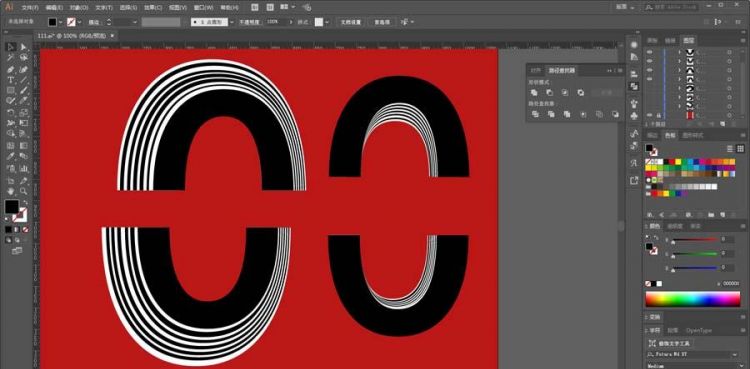
Task: Swap fill and stroke arrow in toolbox
Action: [24, 203]
